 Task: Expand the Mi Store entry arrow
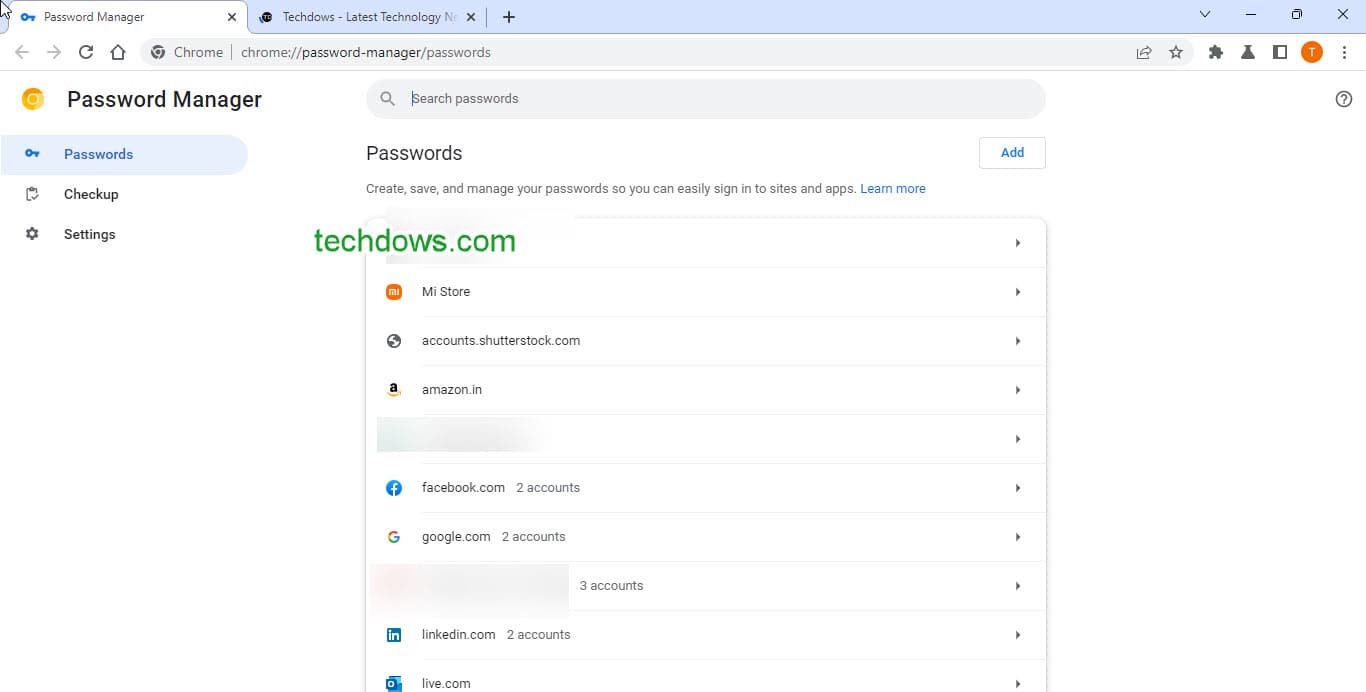pos(1018,292)
